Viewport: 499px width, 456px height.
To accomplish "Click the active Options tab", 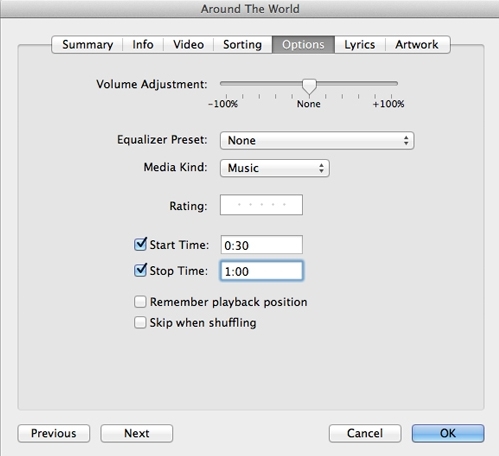I will pos(303,45).
